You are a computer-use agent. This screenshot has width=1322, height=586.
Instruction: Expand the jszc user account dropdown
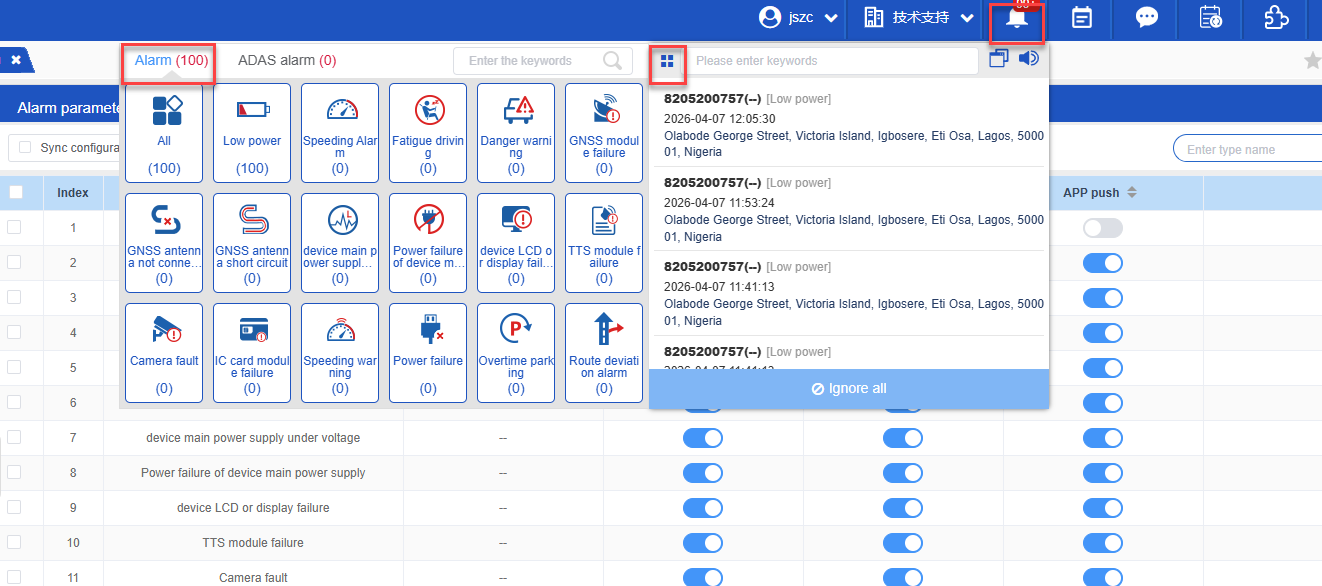798,18
